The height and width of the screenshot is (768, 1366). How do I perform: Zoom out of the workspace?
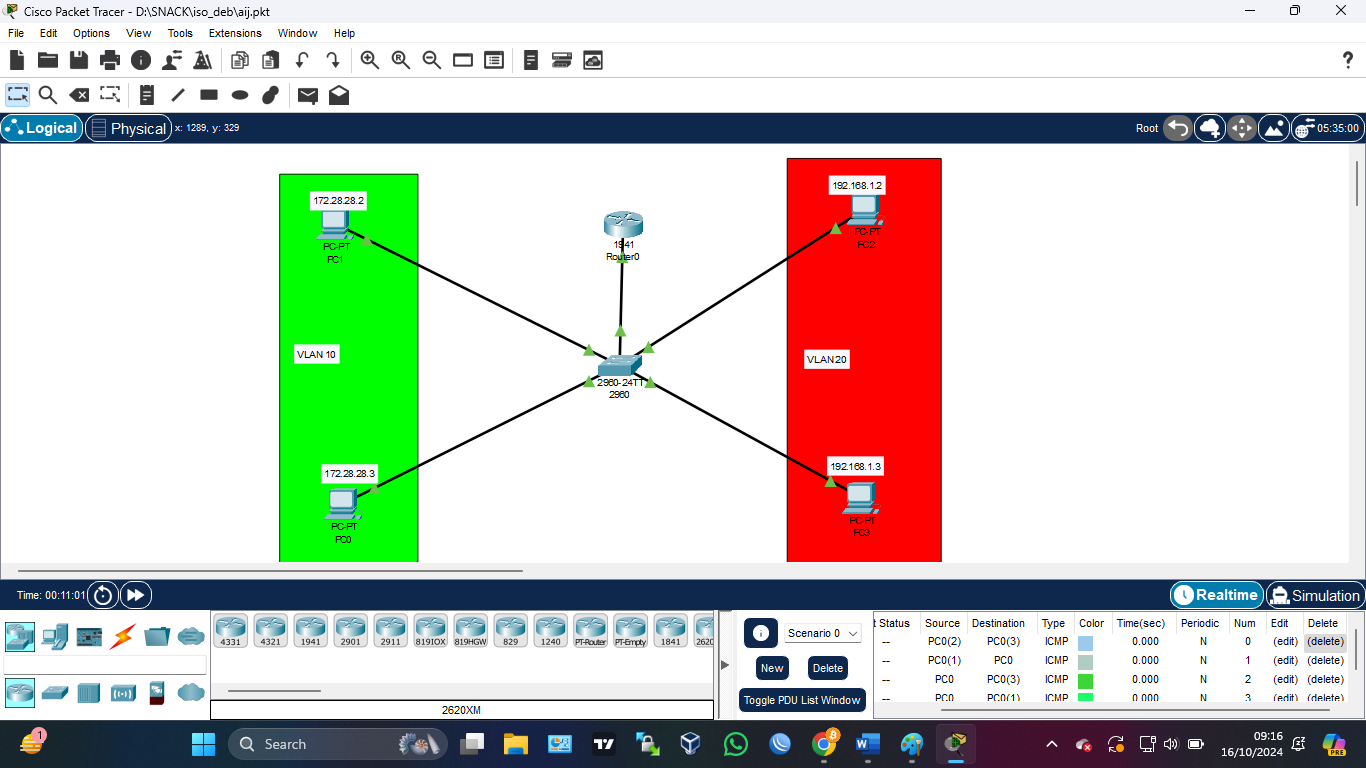tap(432, 60)
